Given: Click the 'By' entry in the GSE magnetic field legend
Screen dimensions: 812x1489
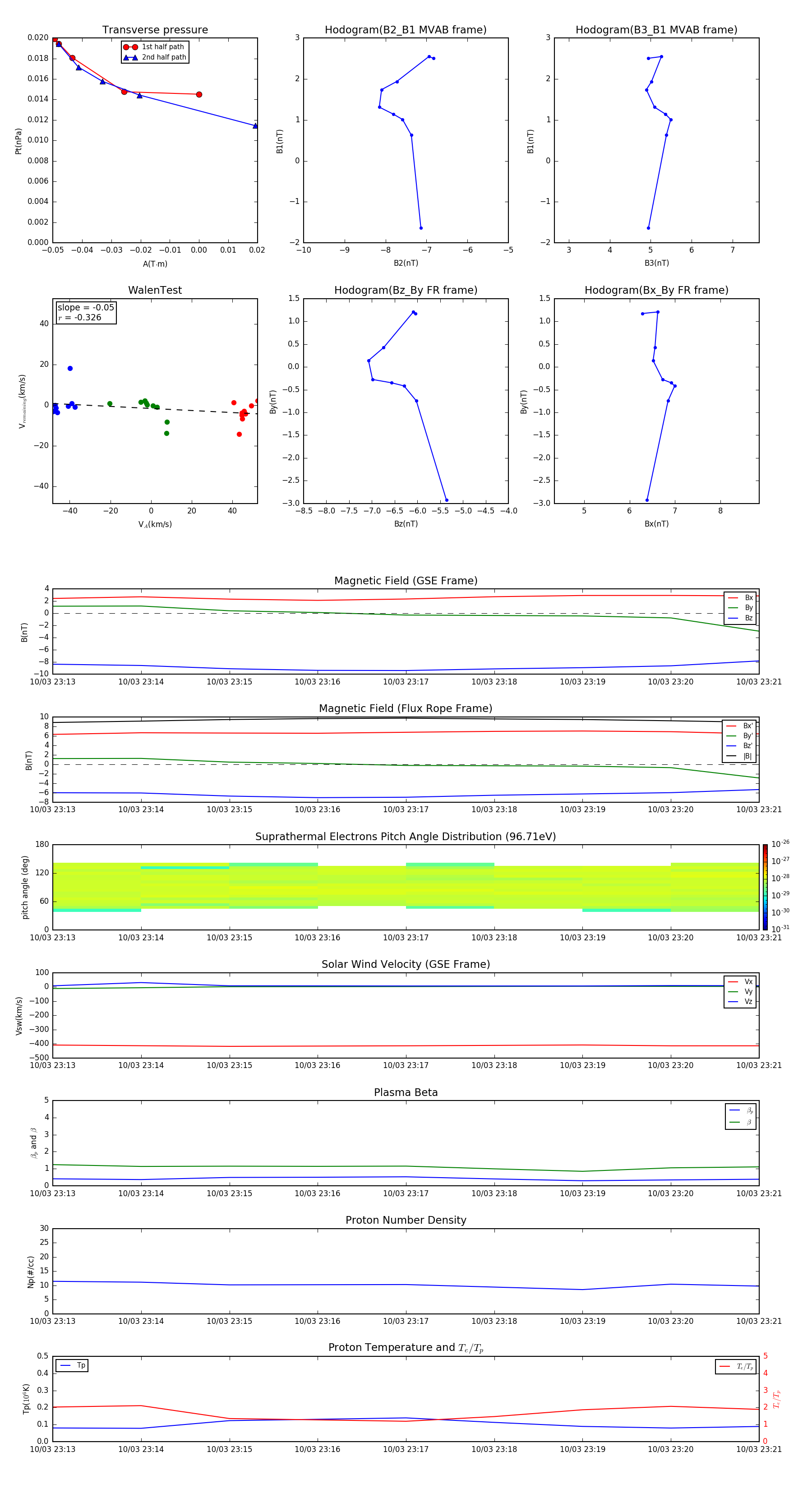Looking at the screenshot, I should coord(740,607).
